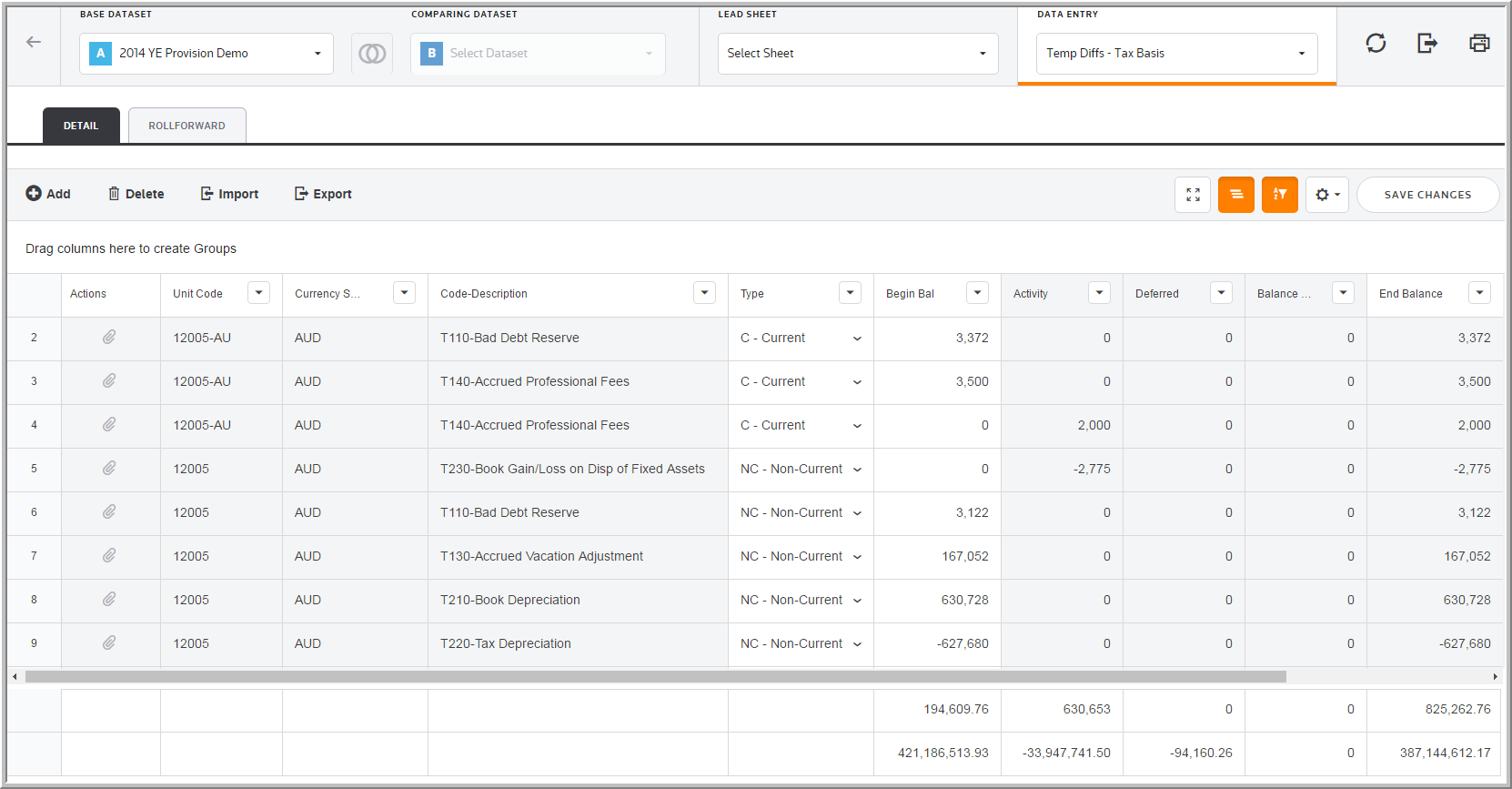The height and width of the screenshot is (789, 1512).
Task: Click the Actions column header
Action: tap(111, 294)
